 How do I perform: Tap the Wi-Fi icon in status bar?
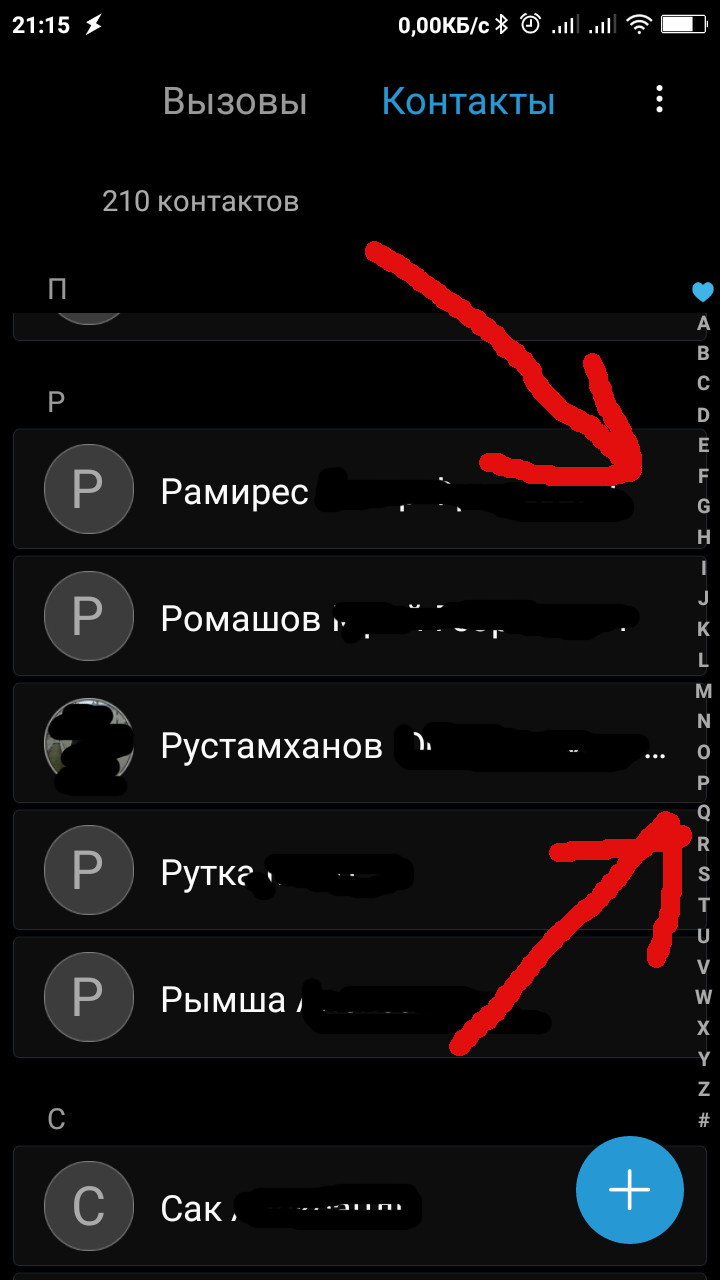pos(638,25)
